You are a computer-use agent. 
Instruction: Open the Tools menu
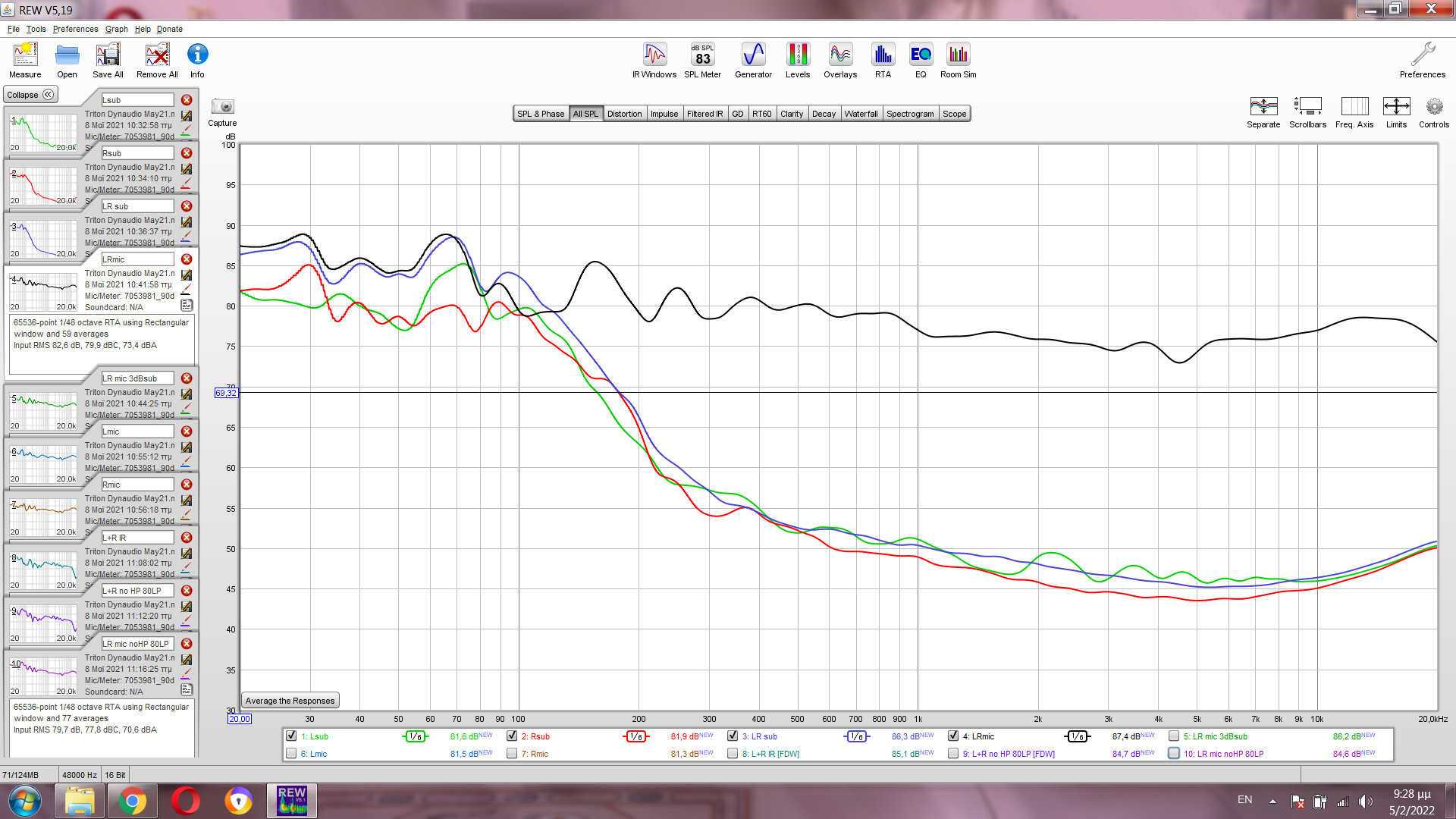[x=36, y=29]
